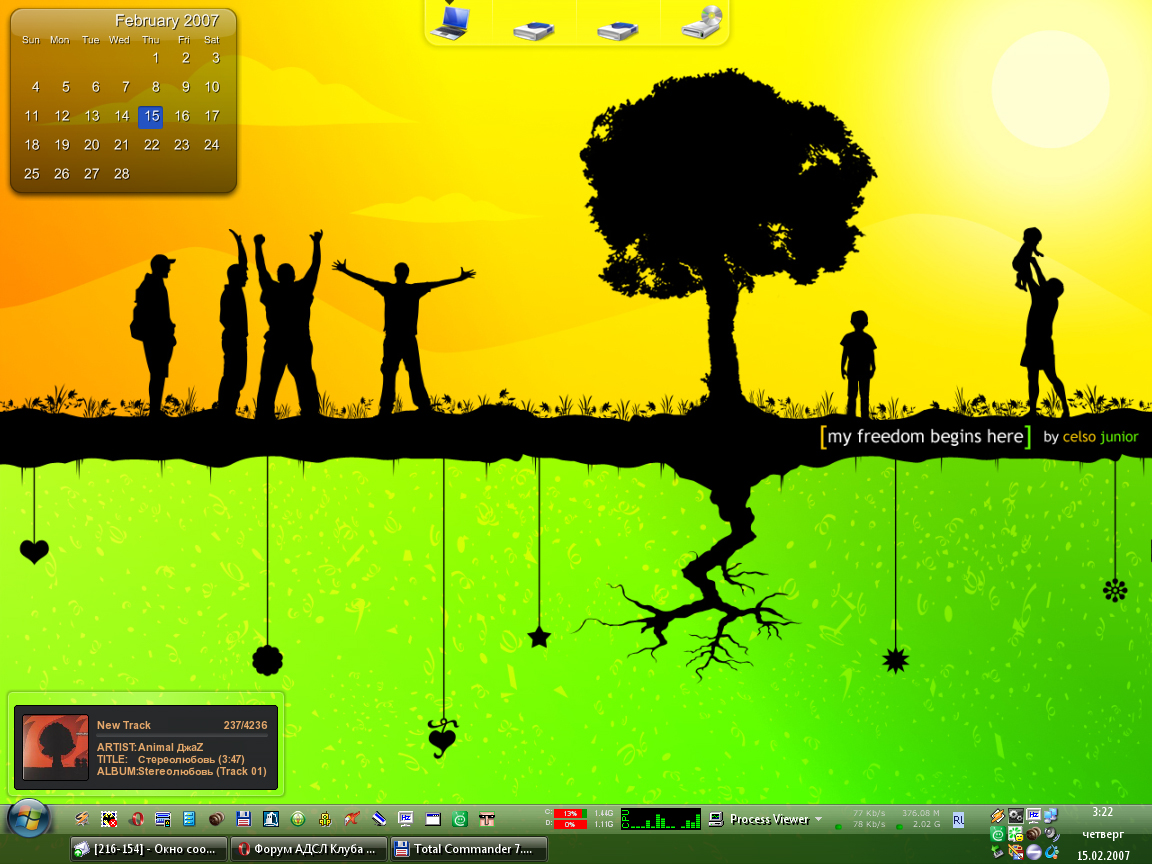Screen dimensions: 1152x864
Task: Click the tray Hz monitor icon
Action: pos(1033,816)
